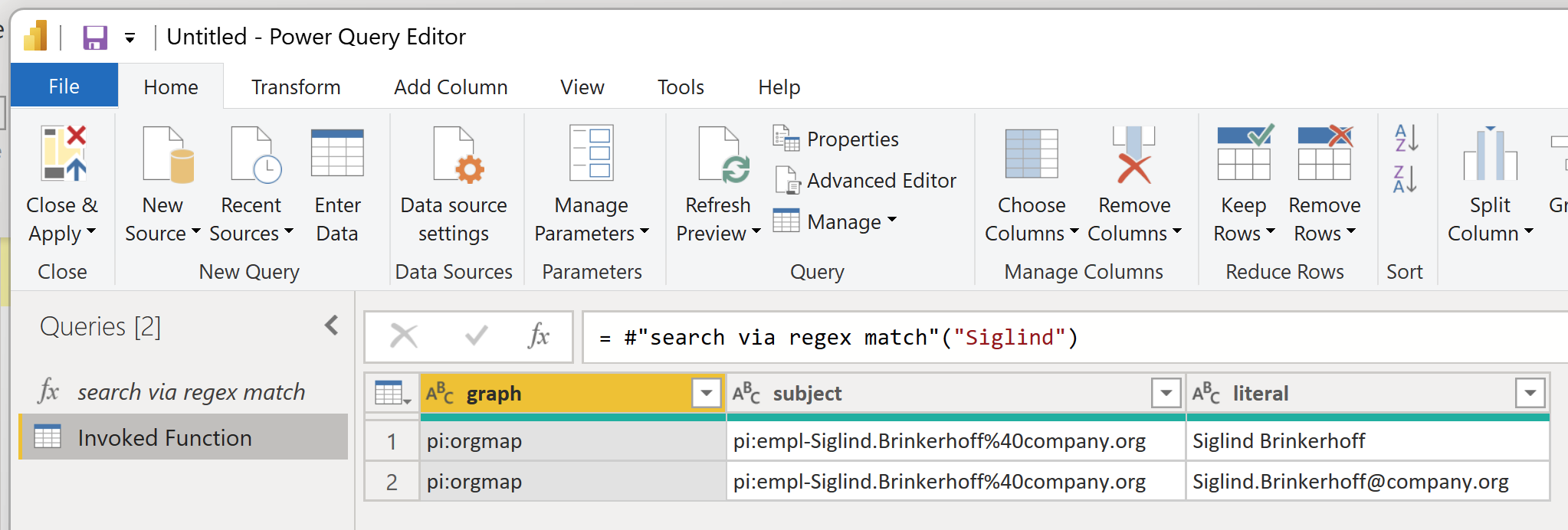Click the Refresh Preview icon
Image resolution: width=1568 pixels, height=530 pixels.
click(x=723, y=155)
